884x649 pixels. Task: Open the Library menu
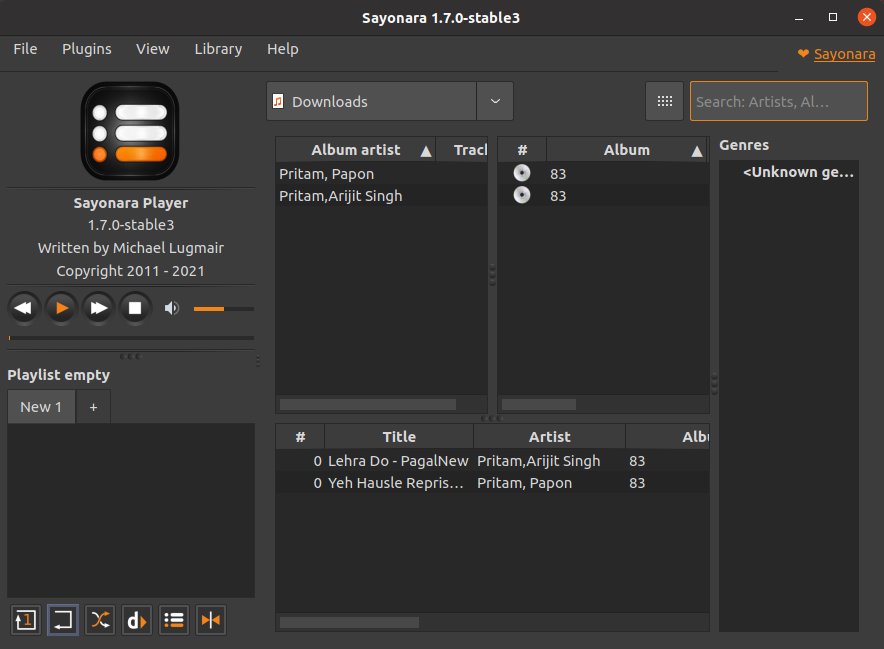218,49
